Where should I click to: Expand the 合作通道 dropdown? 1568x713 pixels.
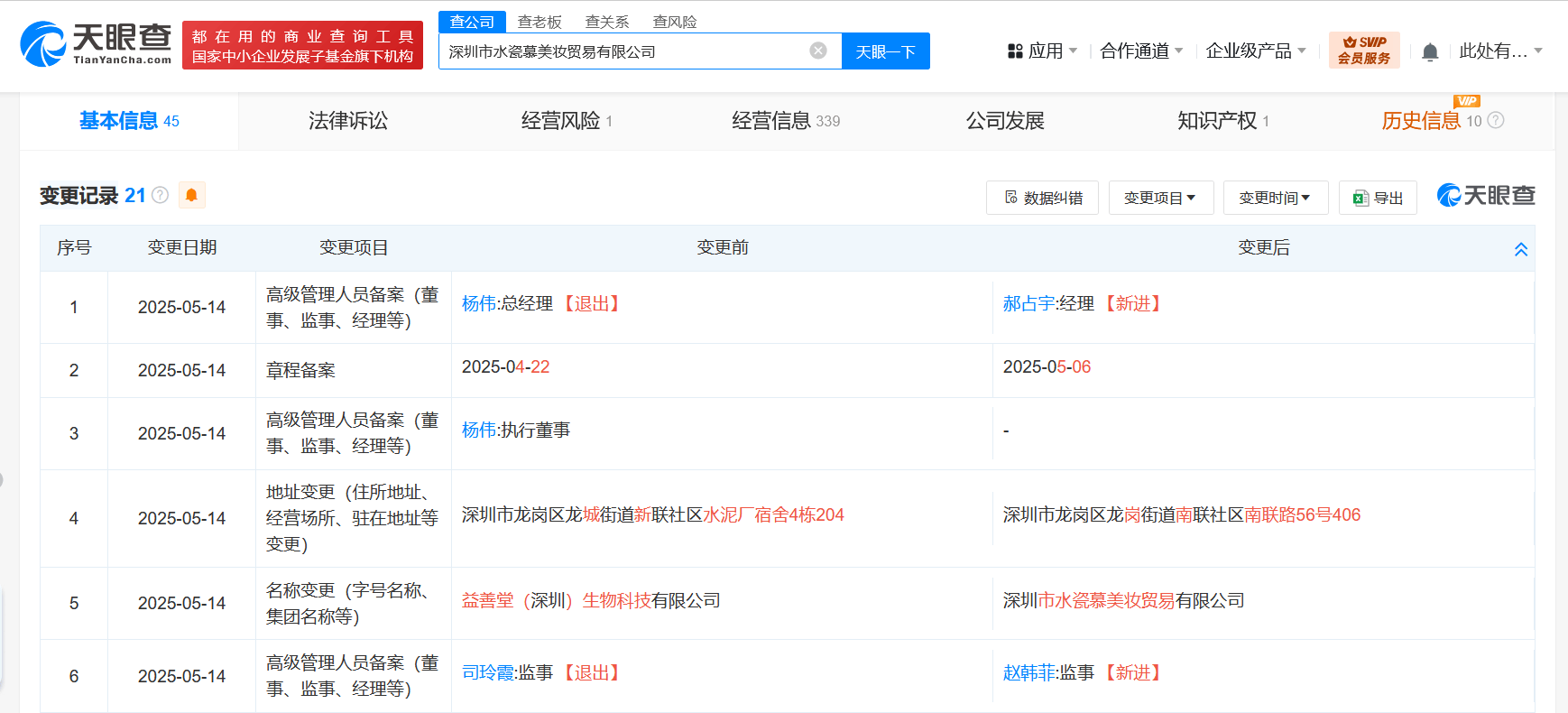1141,51
